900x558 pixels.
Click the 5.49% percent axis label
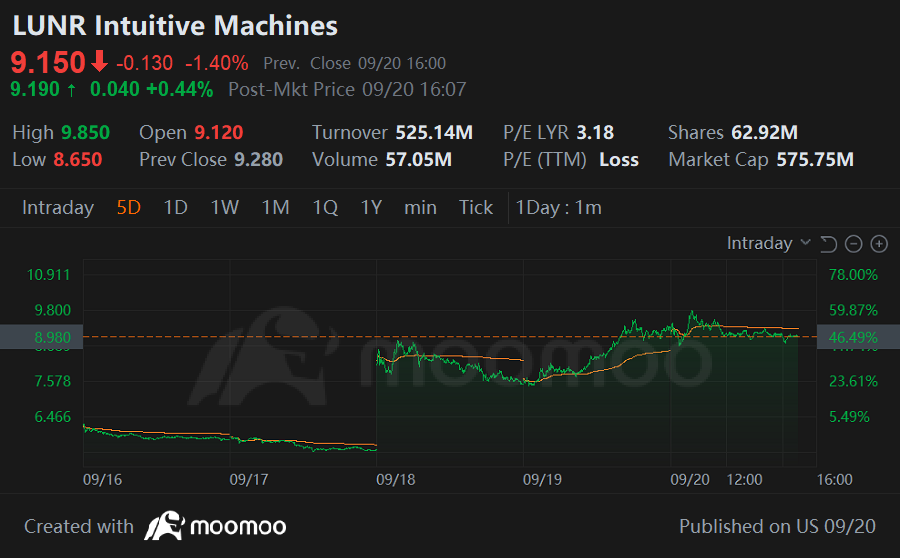point(849,417)
